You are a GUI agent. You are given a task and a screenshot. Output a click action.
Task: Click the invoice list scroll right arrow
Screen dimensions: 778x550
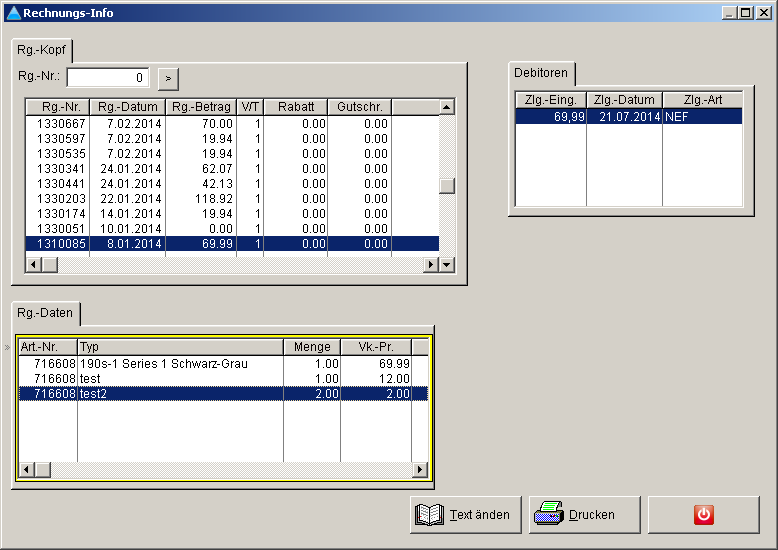click(x=431, y=265)
